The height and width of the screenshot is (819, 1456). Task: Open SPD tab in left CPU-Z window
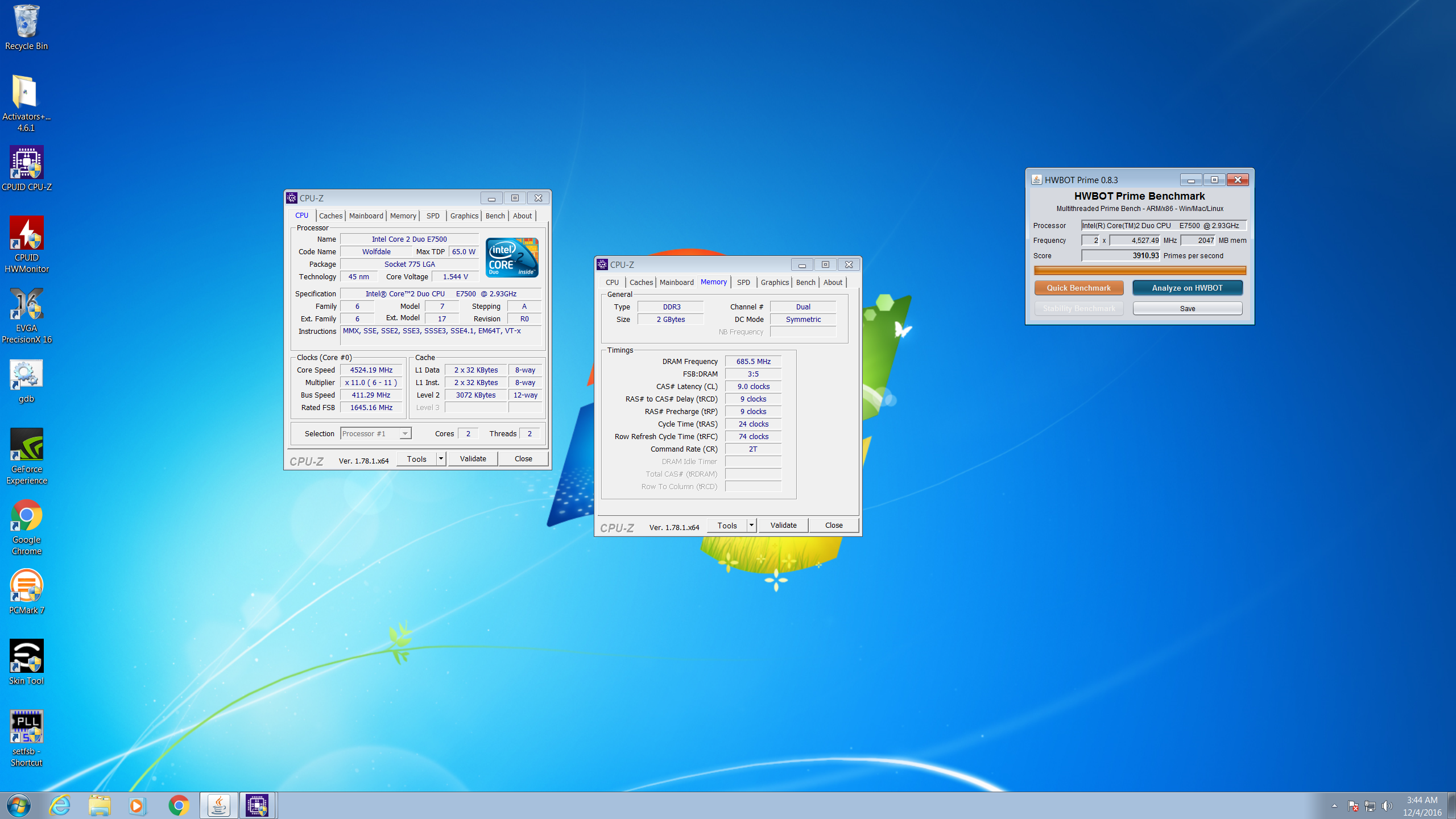point(433,216)
